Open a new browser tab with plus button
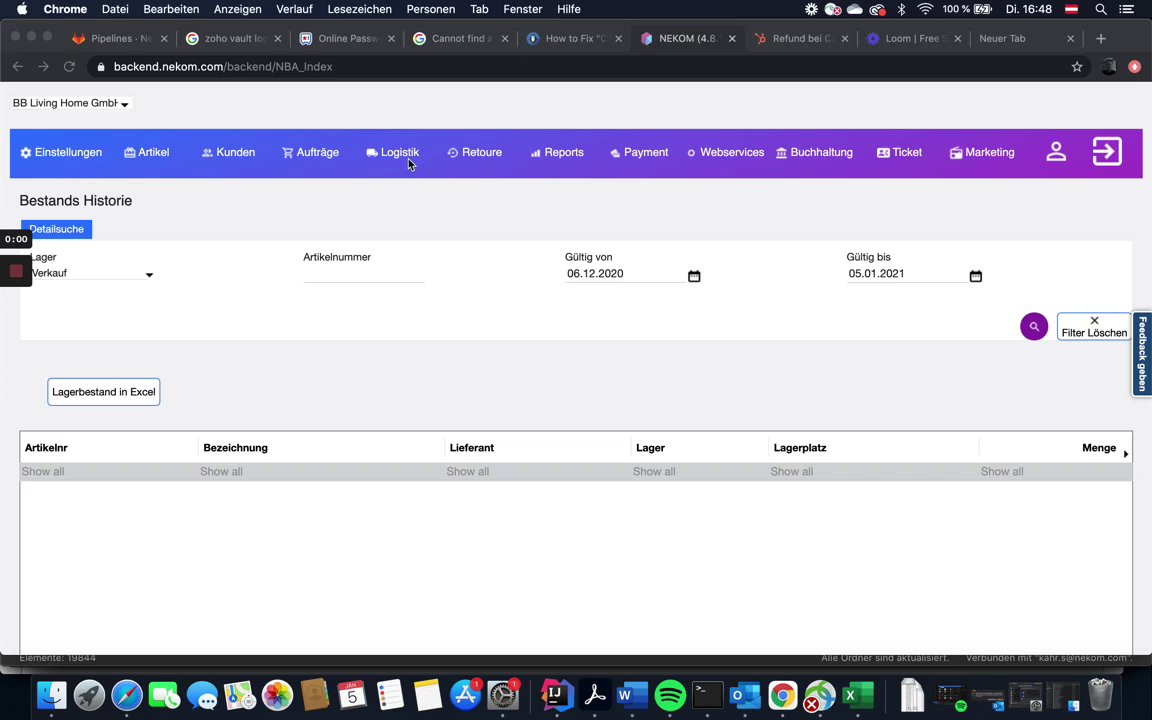This screenshot has height=720, width=1152. [x=1101, y=38]
